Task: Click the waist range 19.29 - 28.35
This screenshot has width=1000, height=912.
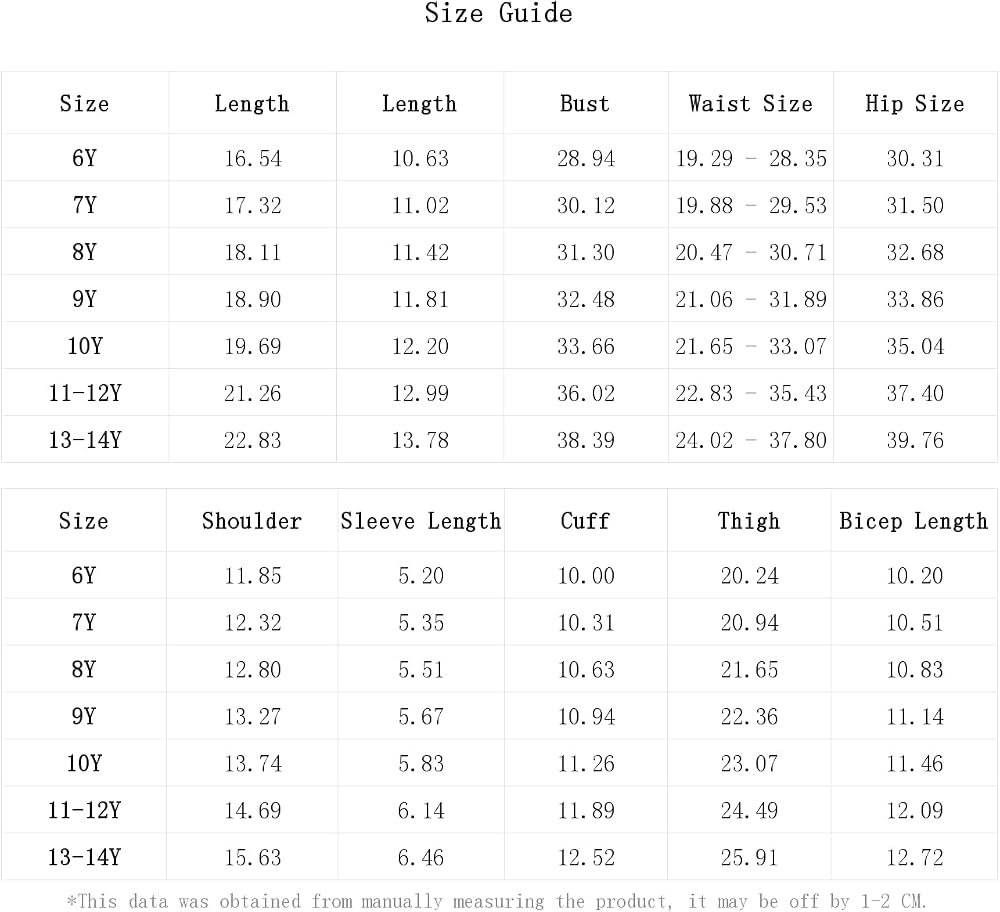Action: [x=751, y=158]
